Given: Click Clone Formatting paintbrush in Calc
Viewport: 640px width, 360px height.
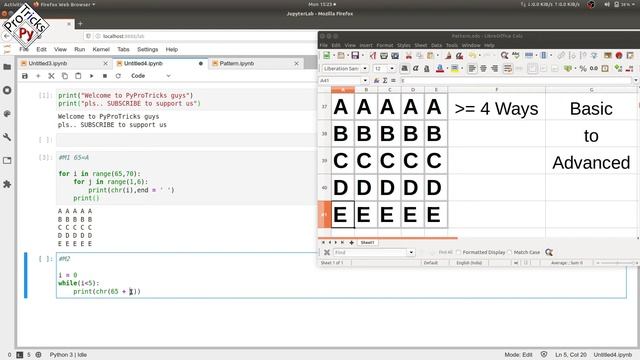Looking at the screenshot, I should (x=448, y=56).
